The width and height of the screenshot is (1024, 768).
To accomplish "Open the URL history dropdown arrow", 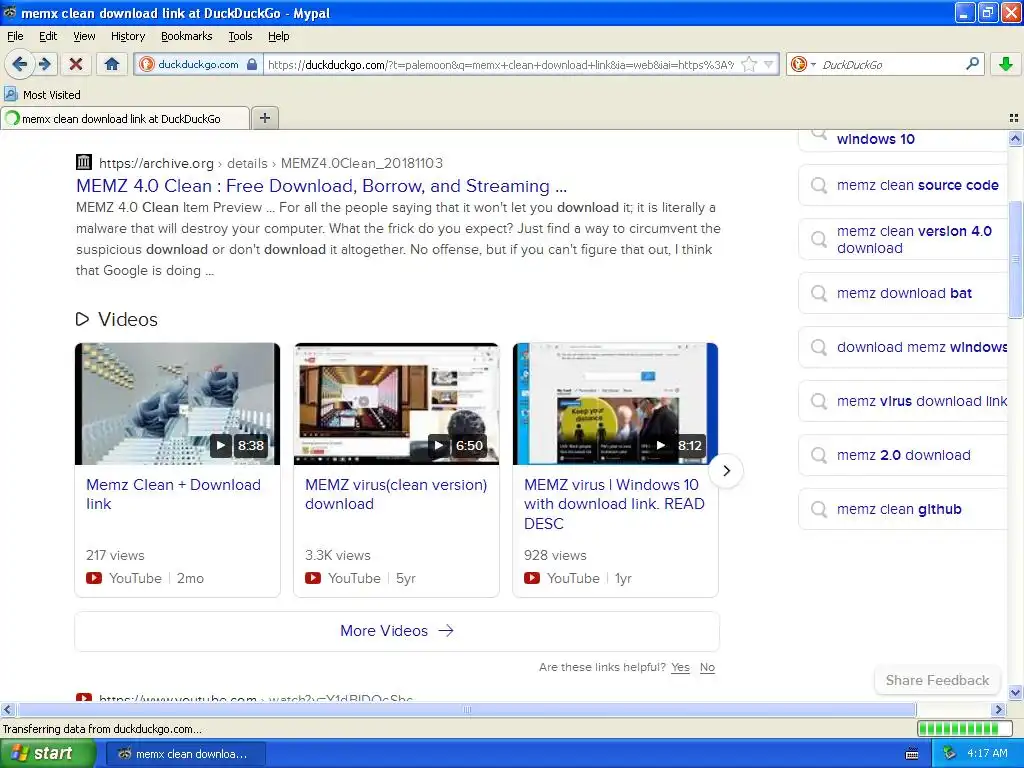I will pyautogui.click(x=769, y=64).
